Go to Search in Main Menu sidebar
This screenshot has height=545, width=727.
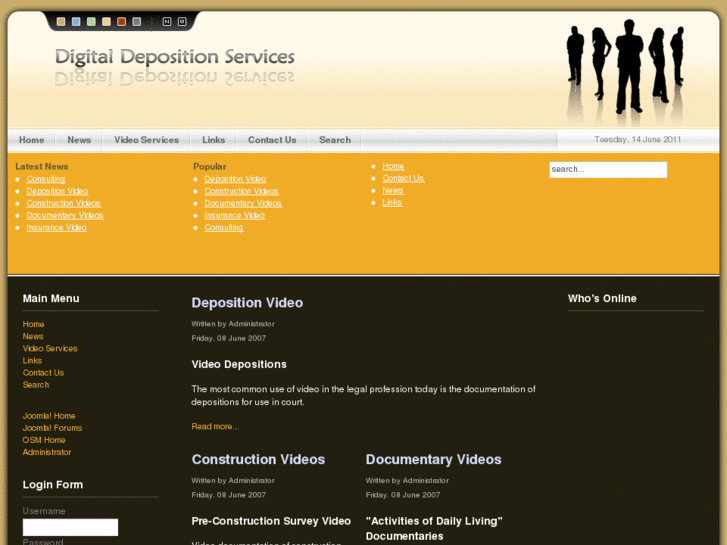click(36, 385)
